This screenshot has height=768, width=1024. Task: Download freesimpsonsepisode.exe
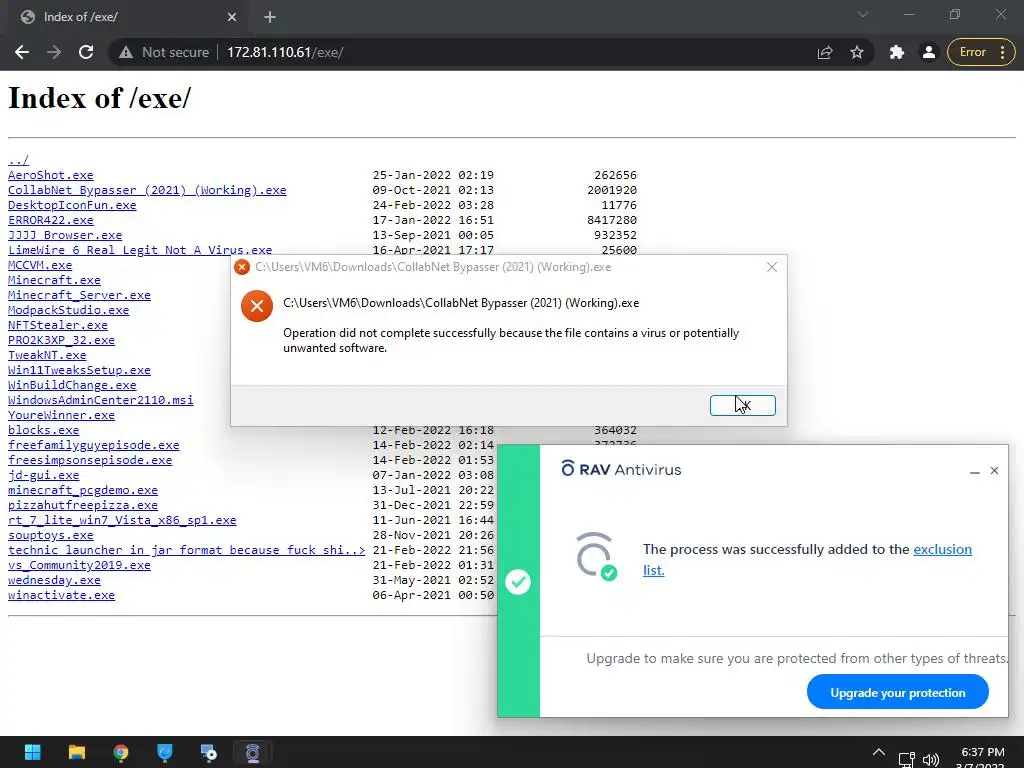[x=90, y=460]
